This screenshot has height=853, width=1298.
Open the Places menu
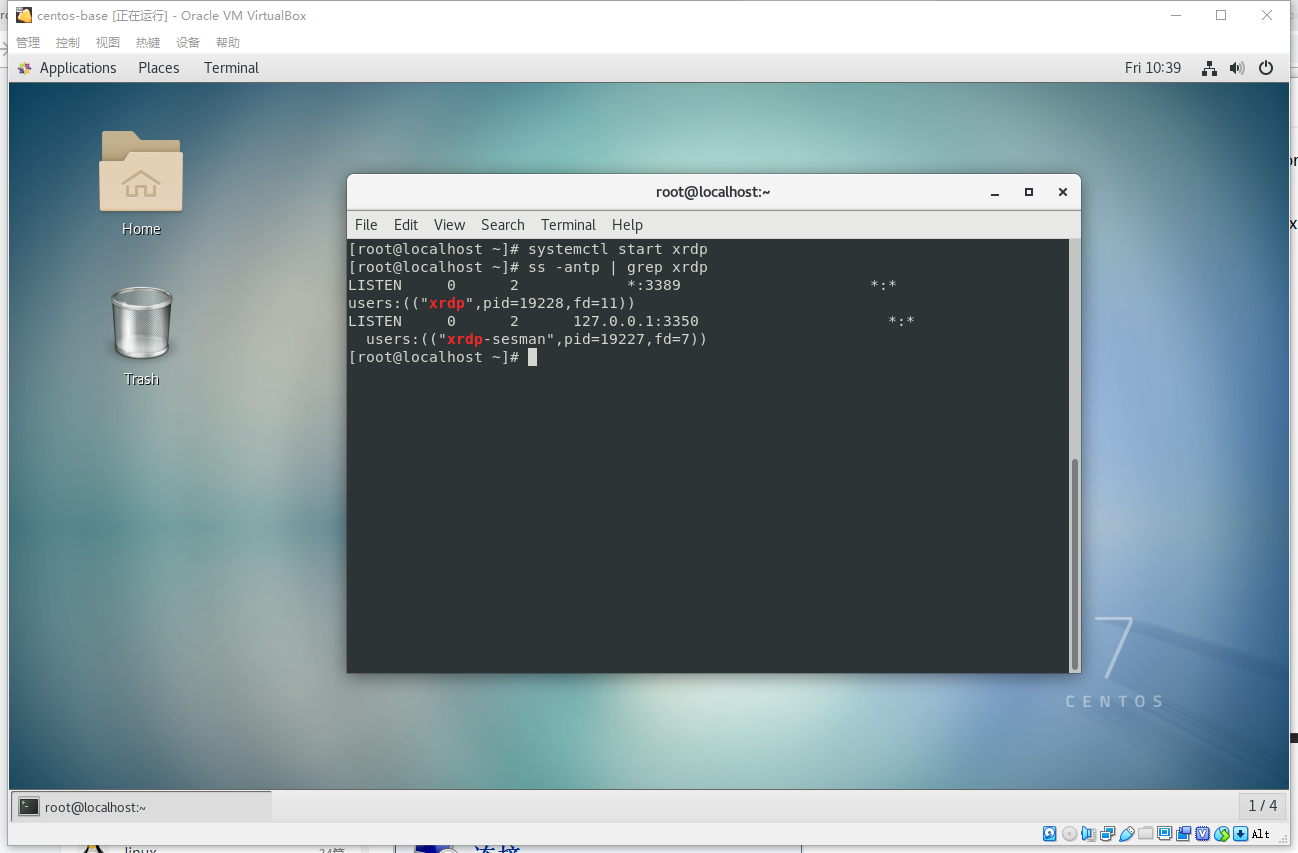(x=158, y=67)
